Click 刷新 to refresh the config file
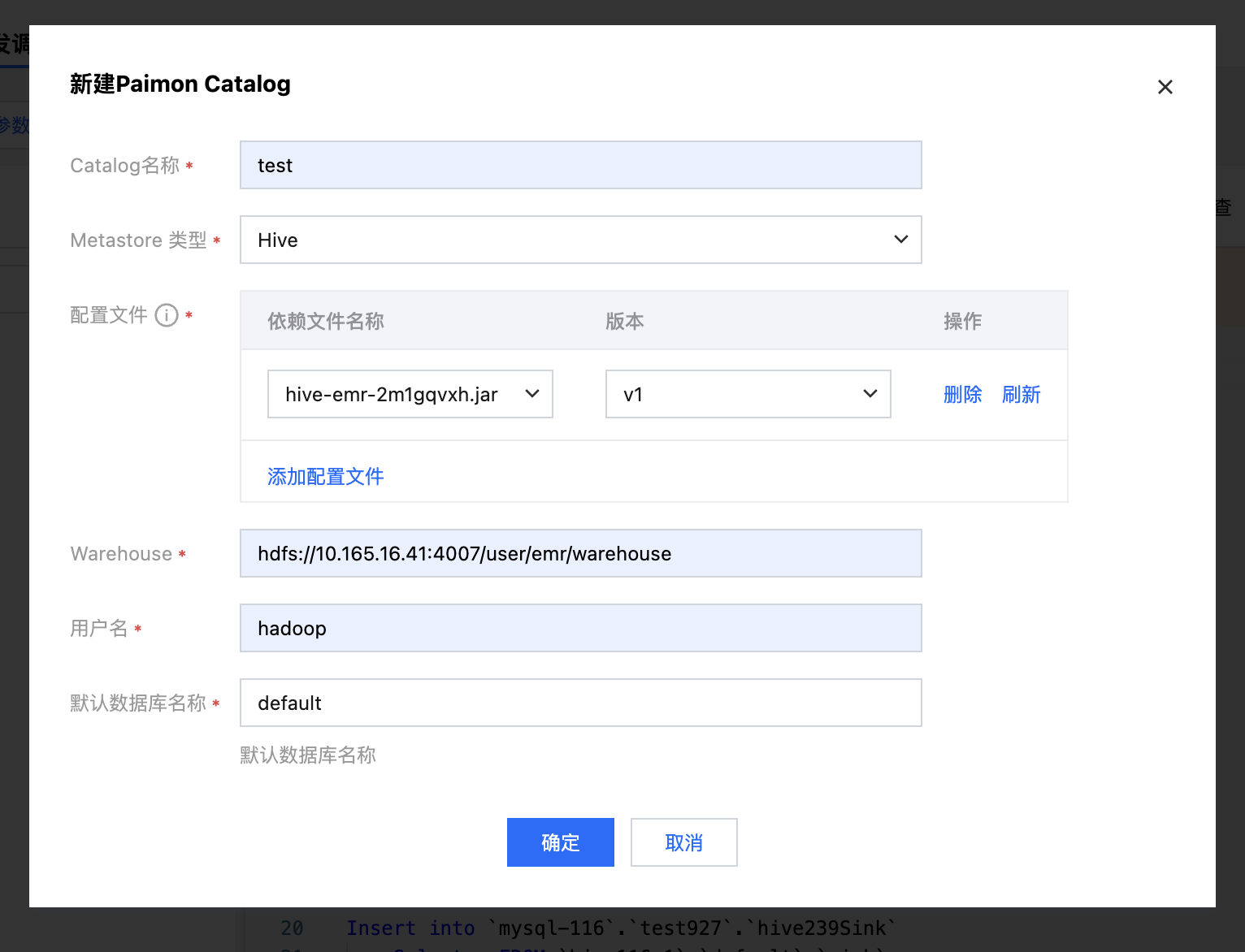Viewport: 1245px width, 952px height. [1021, 395]
